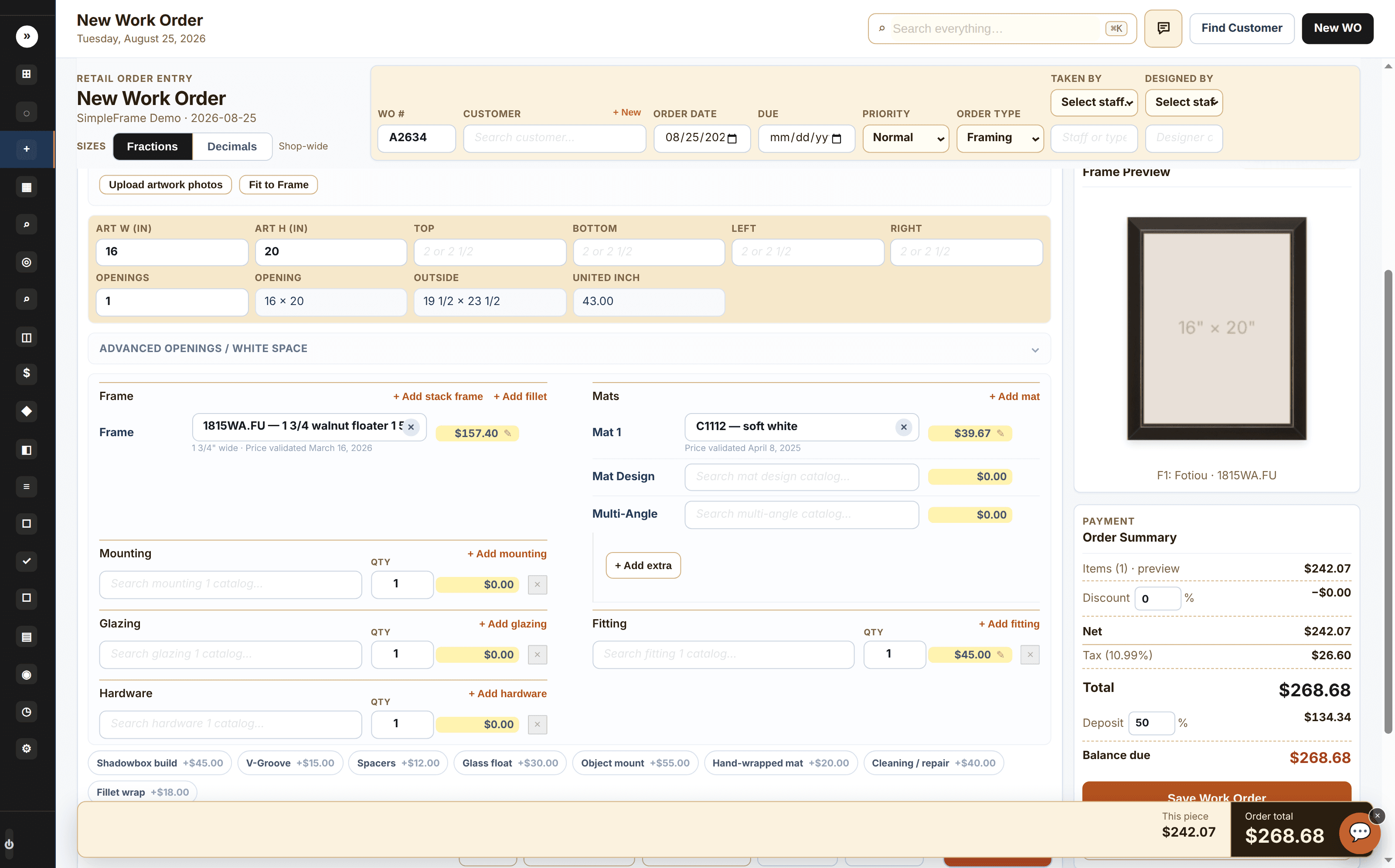Click the + Add extra button
The width and height of the screenshot is (1395, 868).
643,566
